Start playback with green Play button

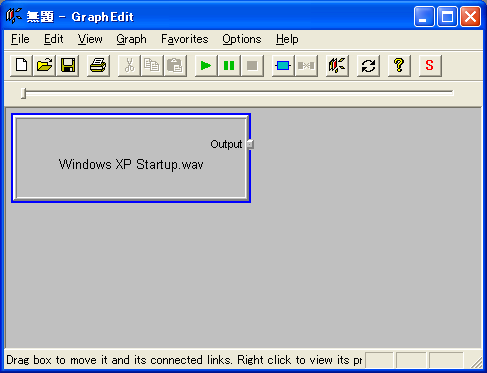[x=206, y=65]
